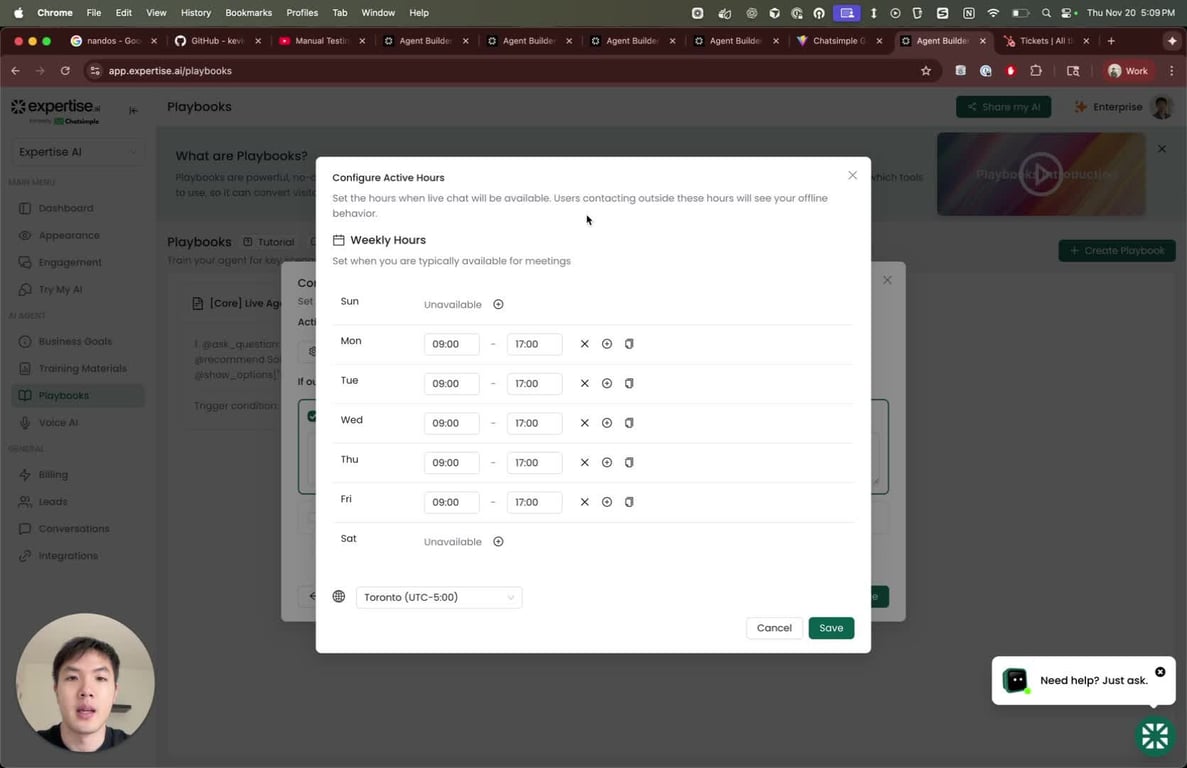Copy Monday hours to other days
1187x768 pixels.
click(x=628, y=344)
